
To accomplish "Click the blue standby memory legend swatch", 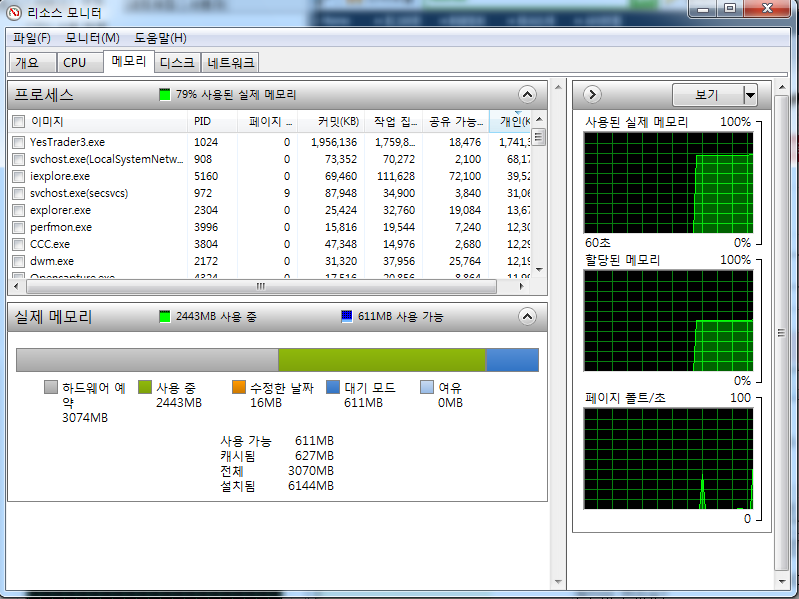I will [333, 387].
